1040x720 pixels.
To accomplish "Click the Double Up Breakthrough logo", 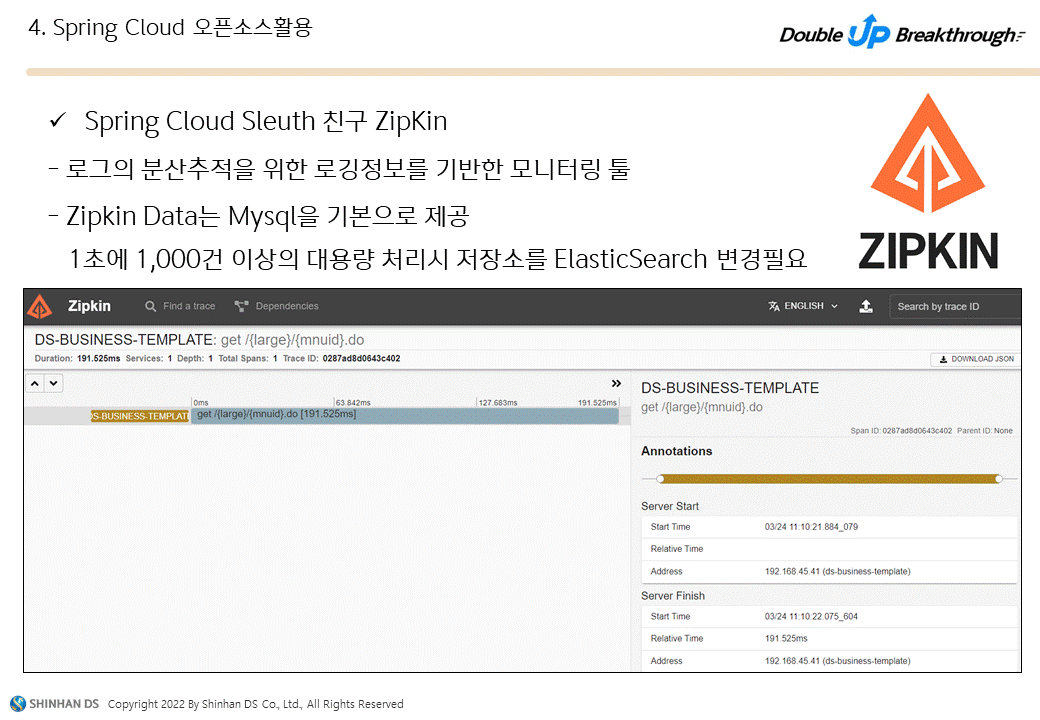I will click(x=902, y=32).
